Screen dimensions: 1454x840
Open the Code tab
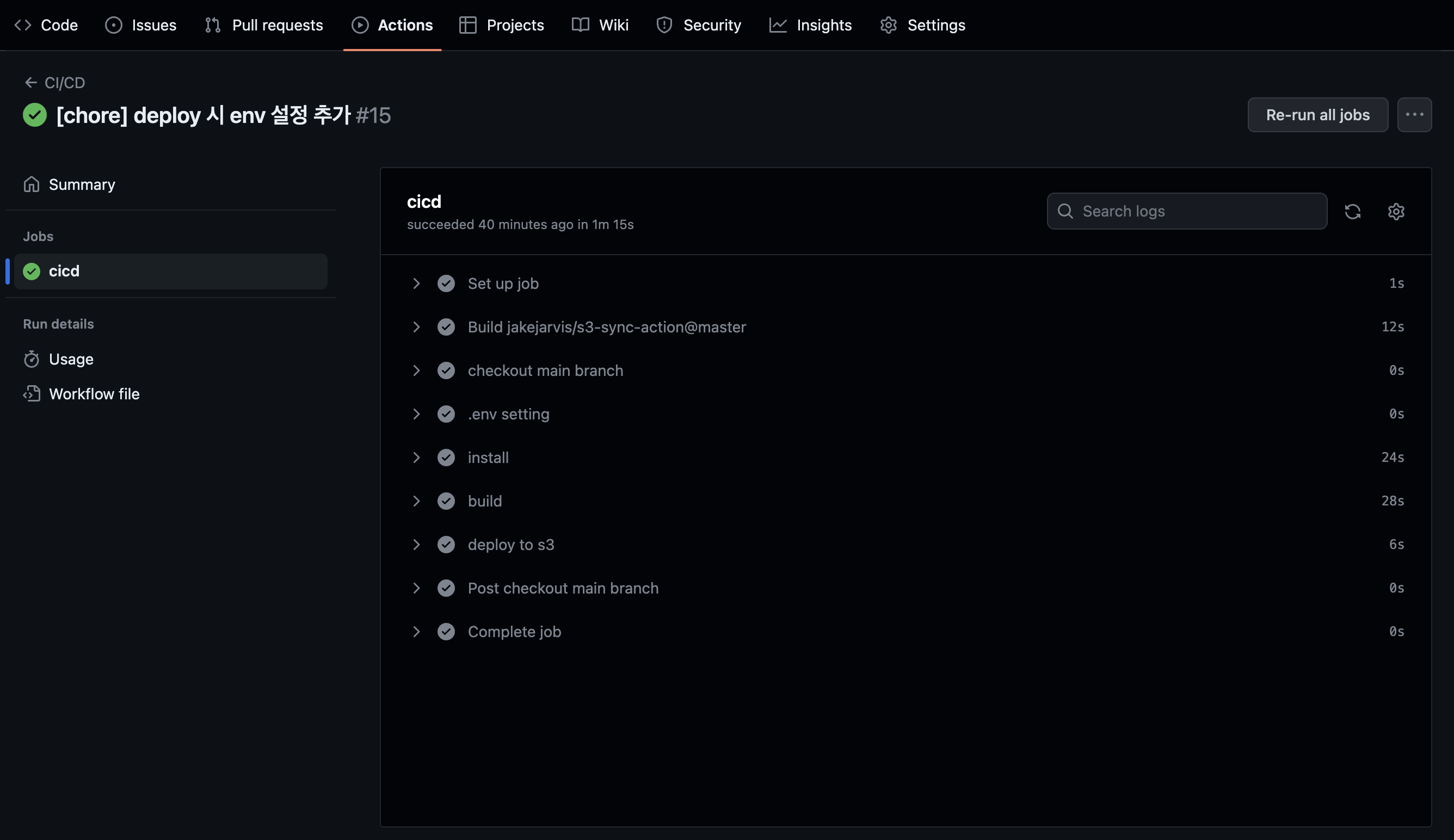click(46, 25)
